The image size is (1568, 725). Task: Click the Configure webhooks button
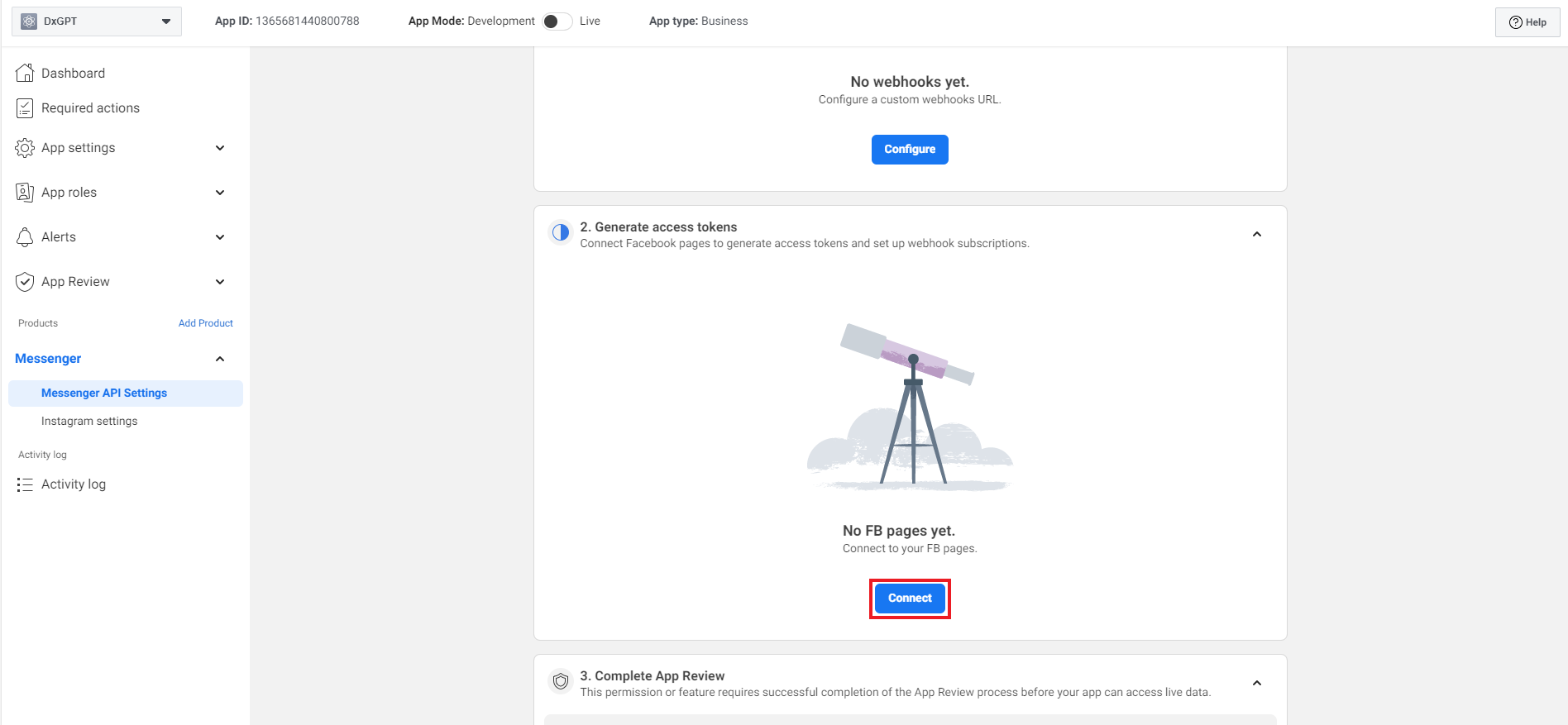pyautogui.click(x=910, y=150)
